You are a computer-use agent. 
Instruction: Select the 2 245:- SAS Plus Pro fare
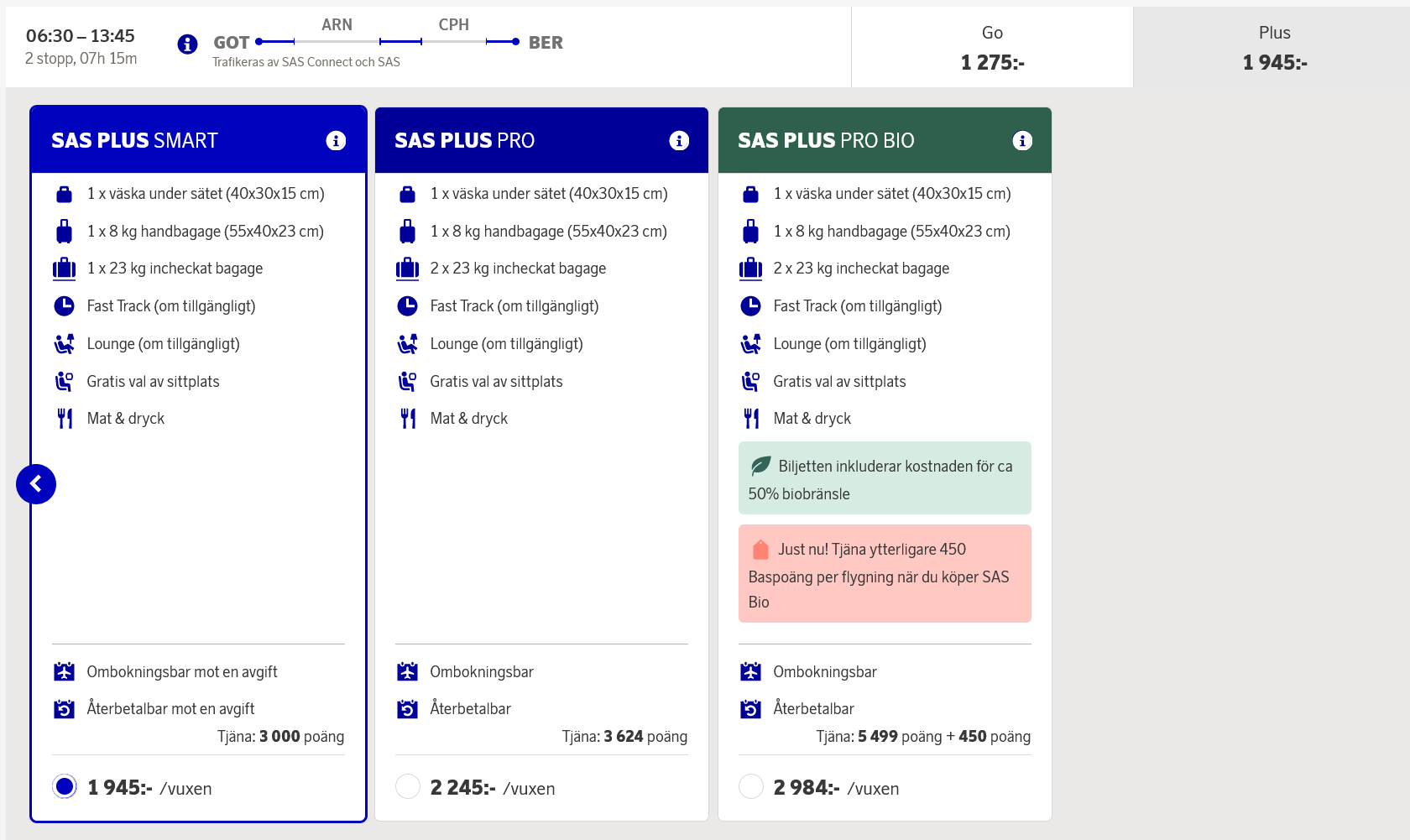[408, 787]
